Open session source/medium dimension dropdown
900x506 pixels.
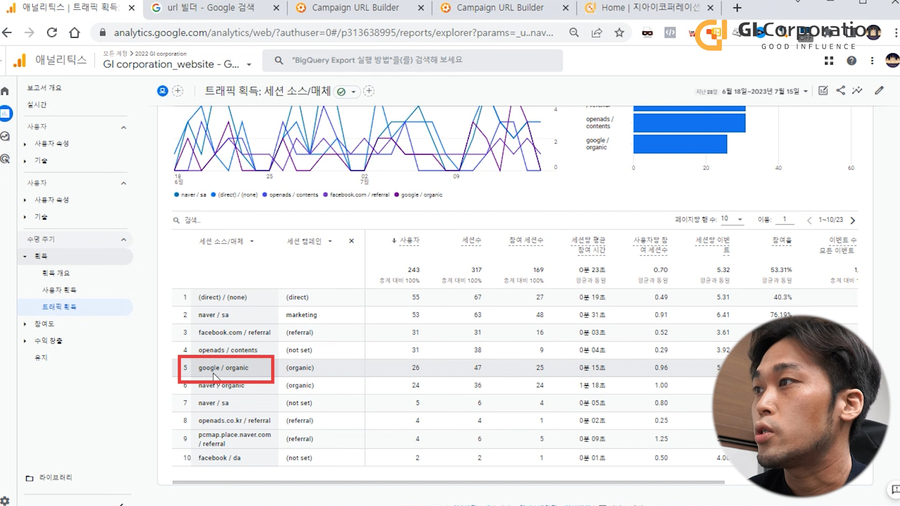[x=226, y=242]
